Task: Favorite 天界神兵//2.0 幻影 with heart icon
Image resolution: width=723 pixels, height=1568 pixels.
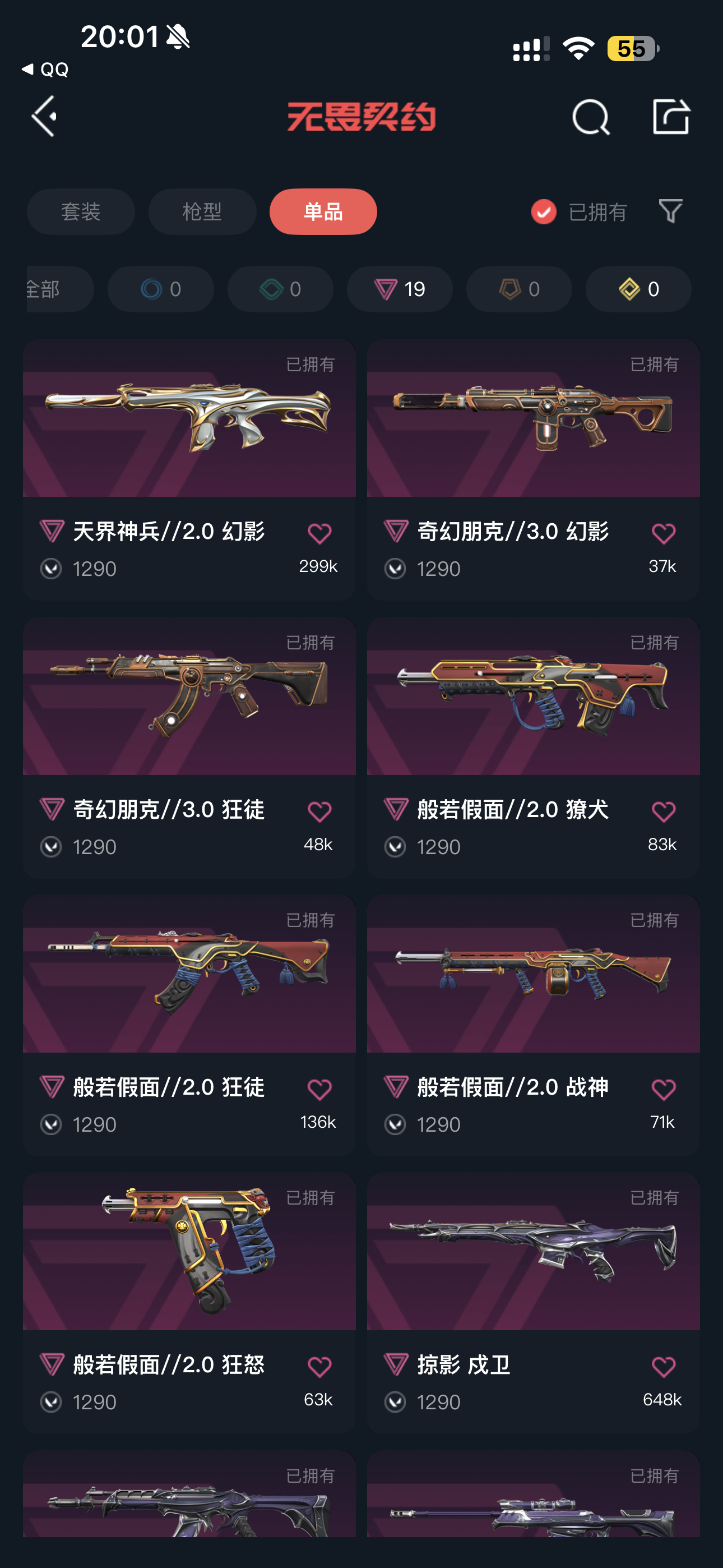Action: 319,533
